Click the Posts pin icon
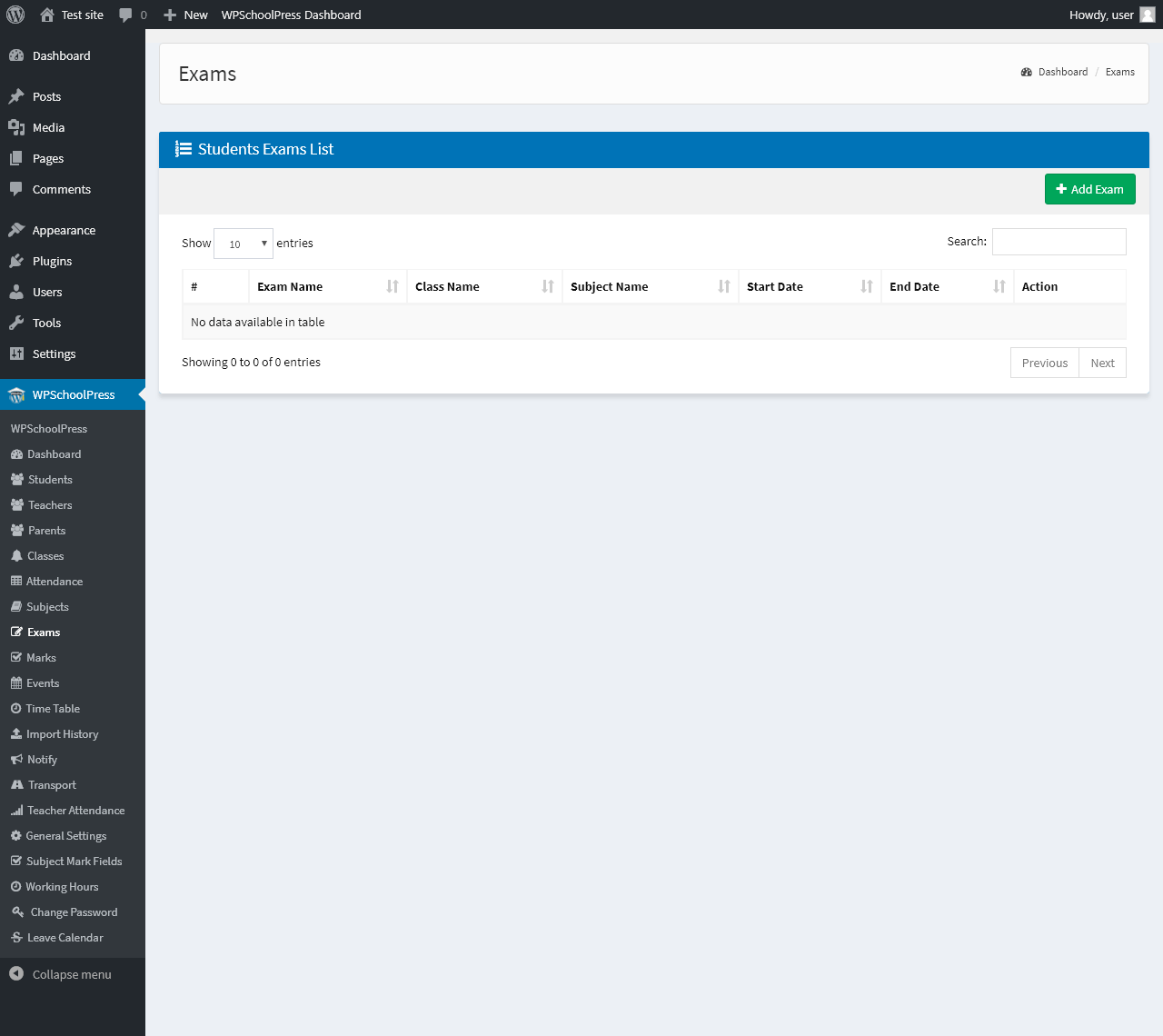The width and height of the screenshot is (1163, 1036). pyautogui.click(x=16, y=96)
